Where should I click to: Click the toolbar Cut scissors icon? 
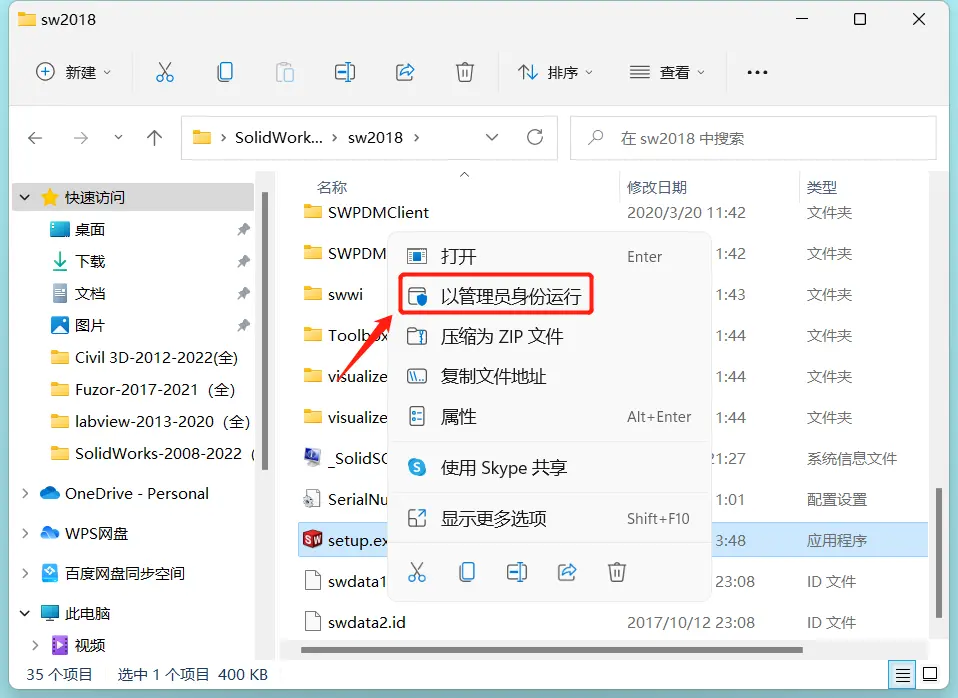[164, 72]
